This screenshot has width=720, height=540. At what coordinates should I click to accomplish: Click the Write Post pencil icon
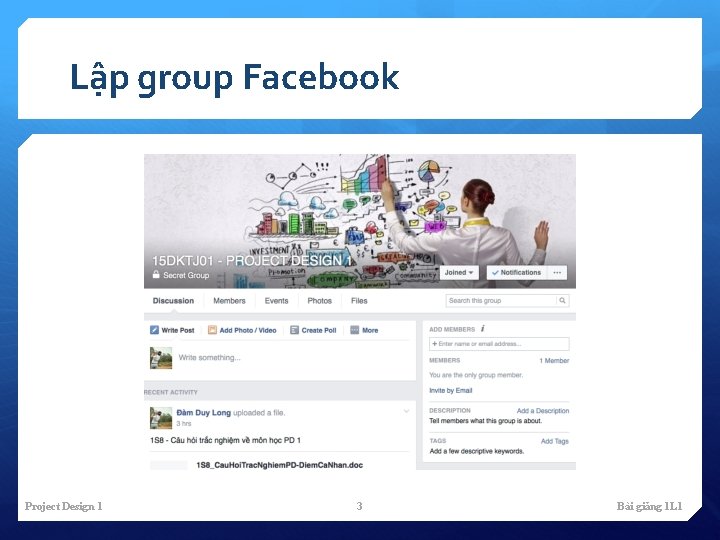click(x=154, y=330)
